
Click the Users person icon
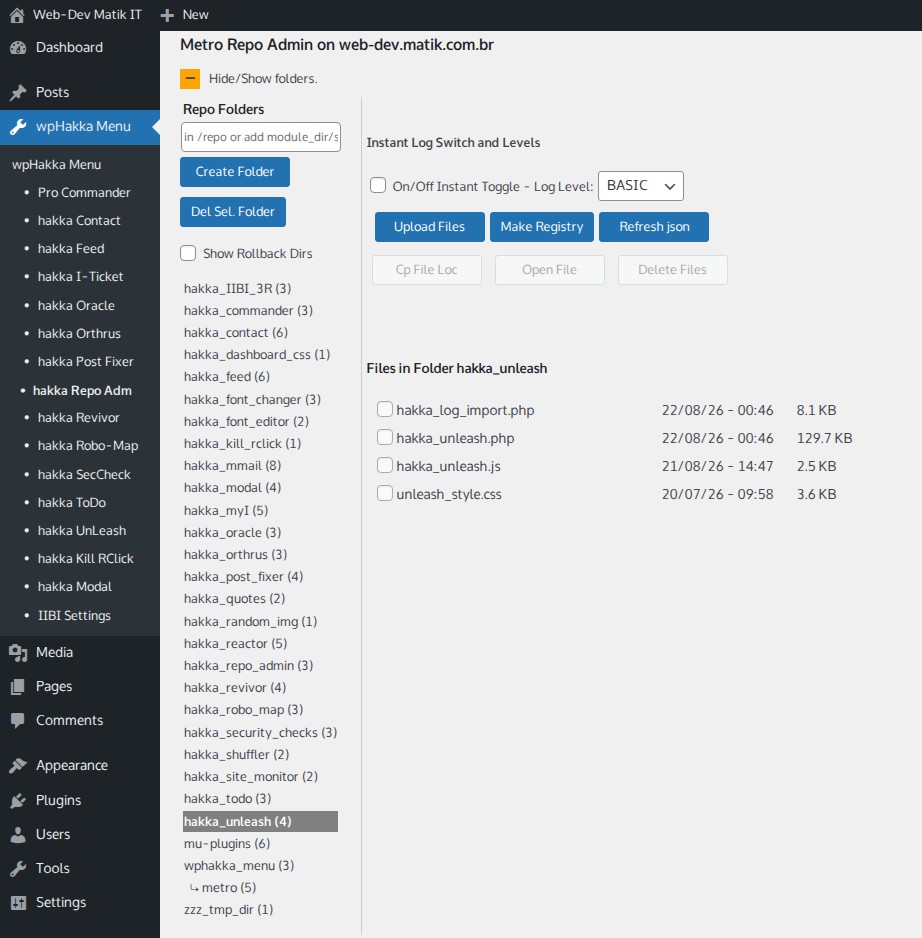(18, 835)
